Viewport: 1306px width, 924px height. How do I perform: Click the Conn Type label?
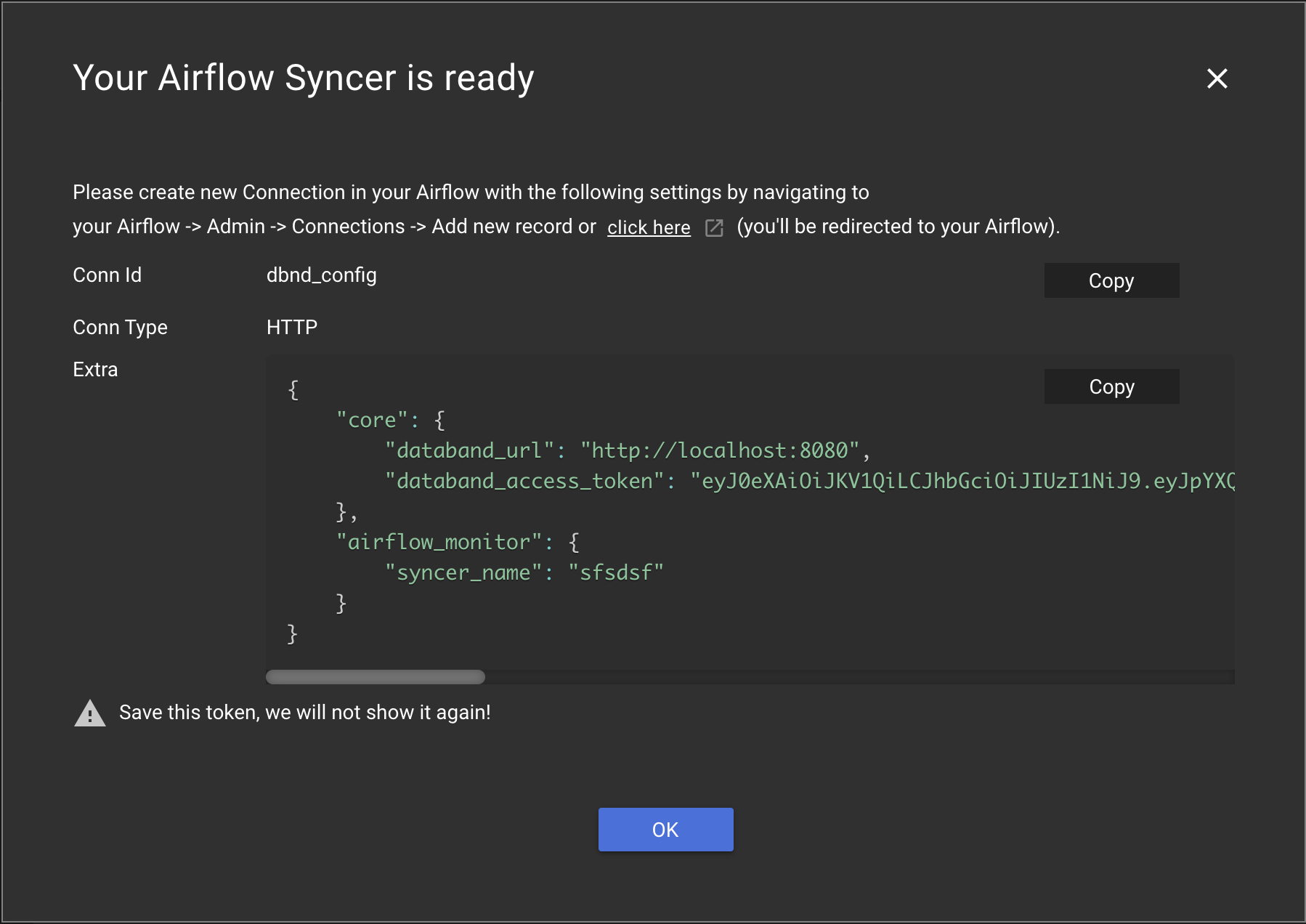[120, 328]
